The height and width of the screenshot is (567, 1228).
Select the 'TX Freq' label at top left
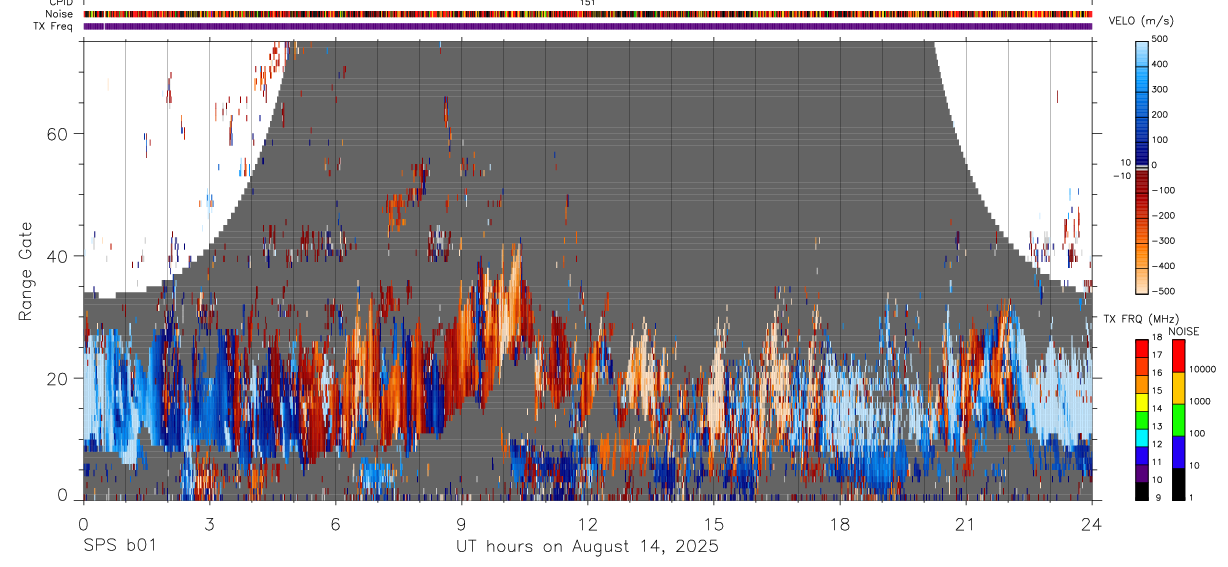tap(54, 26)
